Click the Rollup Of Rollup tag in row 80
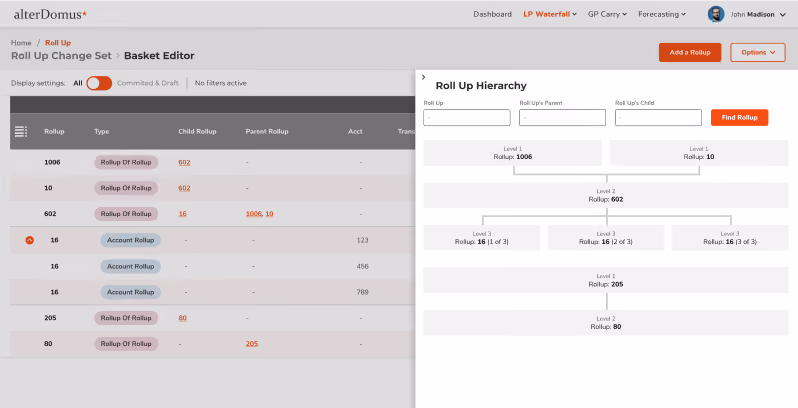798x408 pixels. pos(126,344)
